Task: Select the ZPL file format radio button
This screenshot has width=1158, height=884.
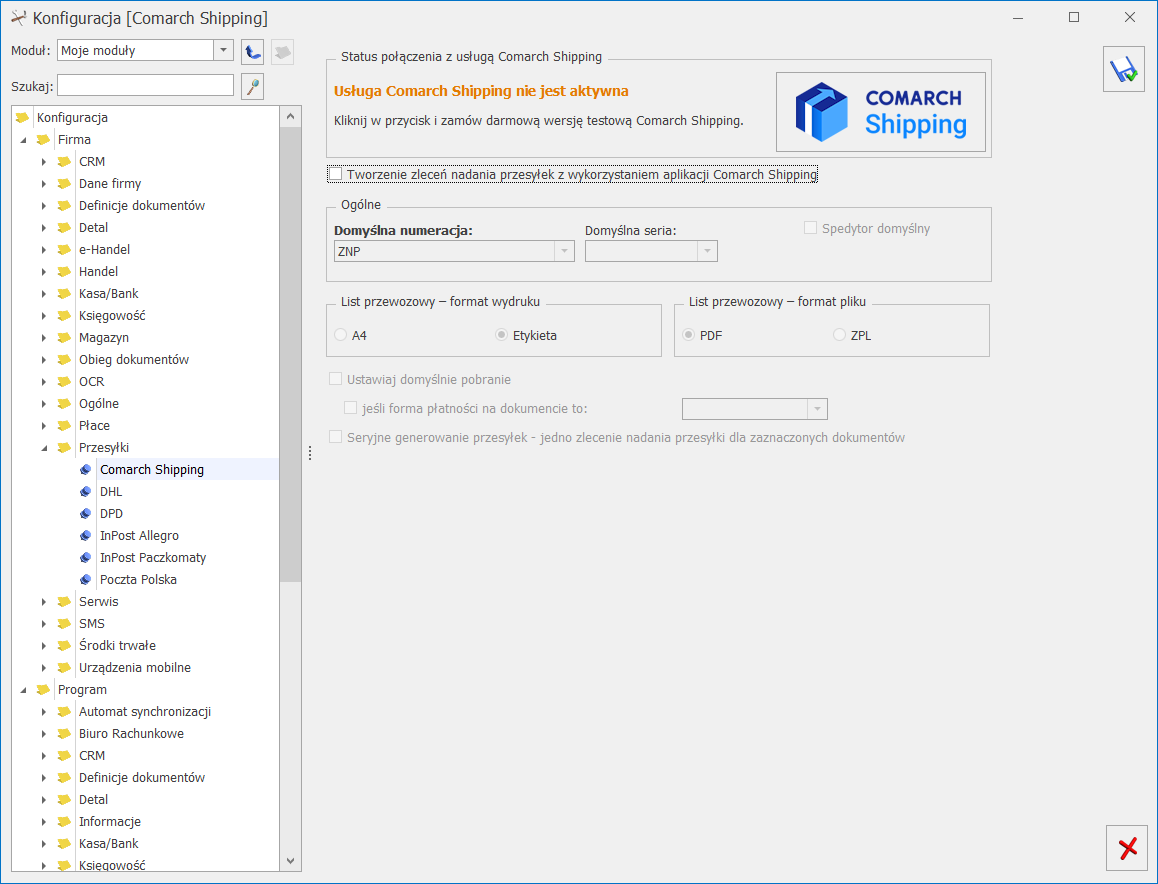Action: pyautogui.click(x=839, y=335)
